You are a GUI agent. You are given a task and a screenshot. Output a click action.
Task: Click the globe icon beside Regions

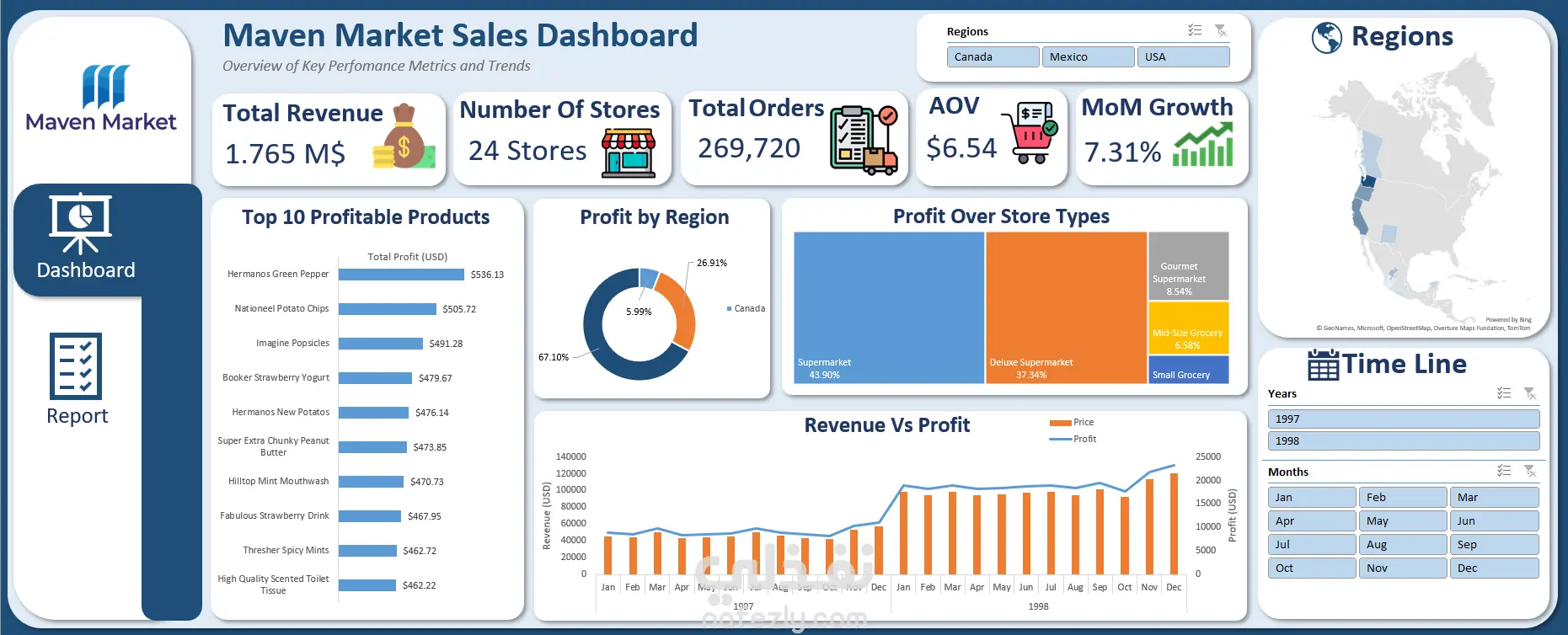pyautogui.click(x=1326, y=38)
